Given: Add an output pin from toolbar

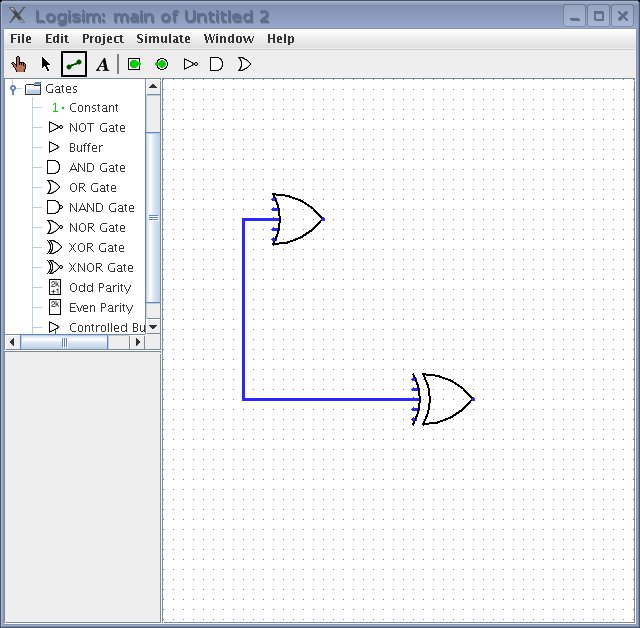Looking at the screenshot, I should [x=162, y=64].
